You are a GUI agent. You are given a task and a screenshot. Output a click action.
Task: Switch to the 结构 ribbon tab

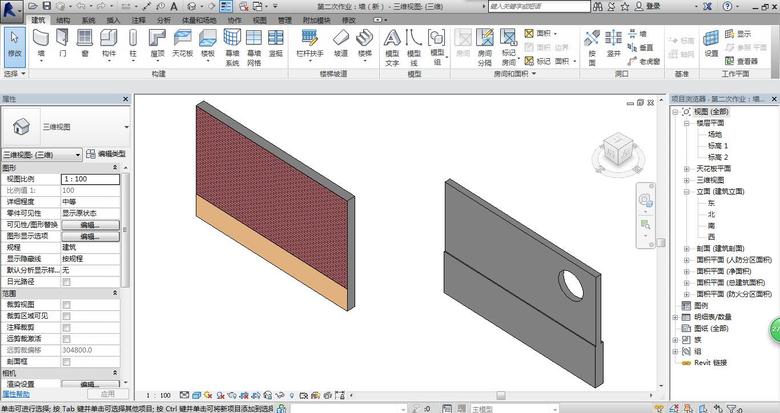coord(63,19)
